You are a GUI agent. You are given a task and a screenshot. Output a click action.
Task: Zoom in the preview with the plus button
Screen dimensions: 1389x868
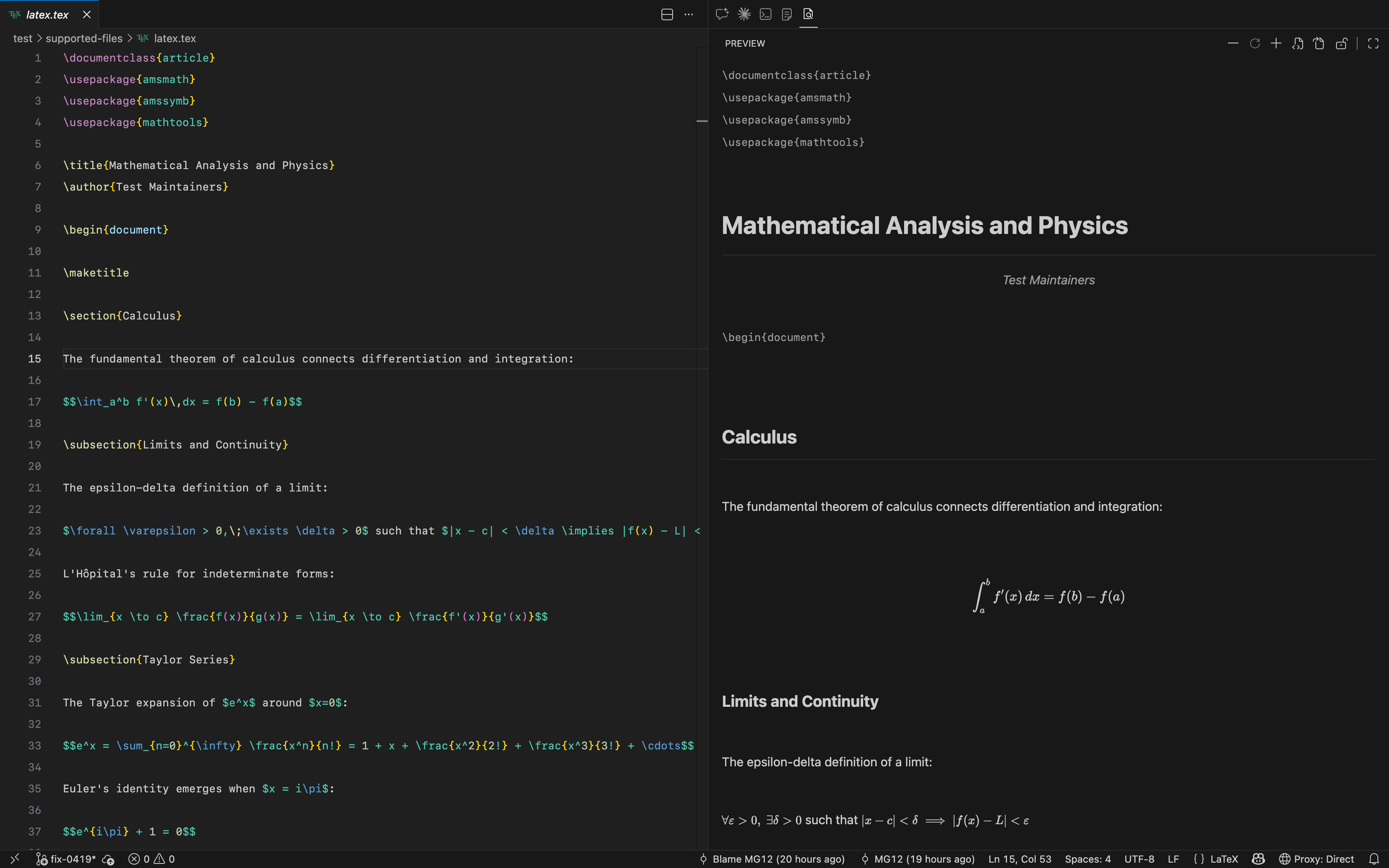(1275, 43)
